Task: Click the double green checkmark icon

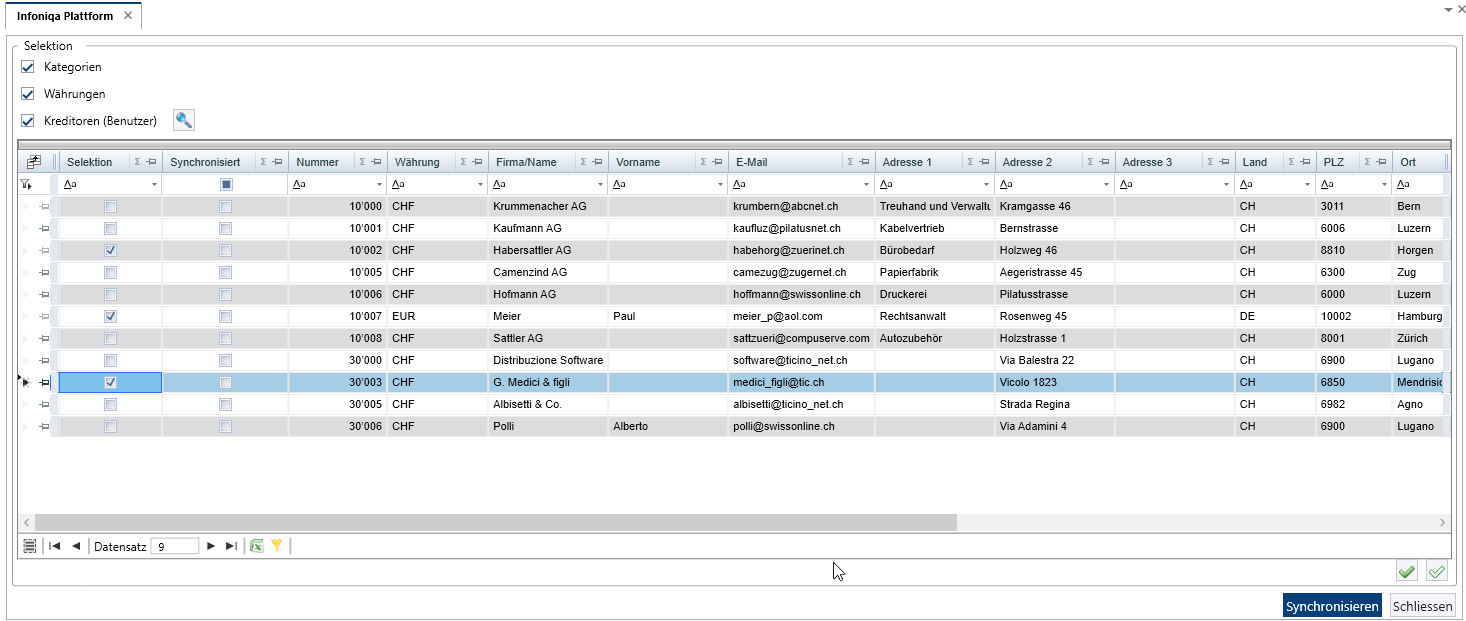Action: [x=1437, y=571]
